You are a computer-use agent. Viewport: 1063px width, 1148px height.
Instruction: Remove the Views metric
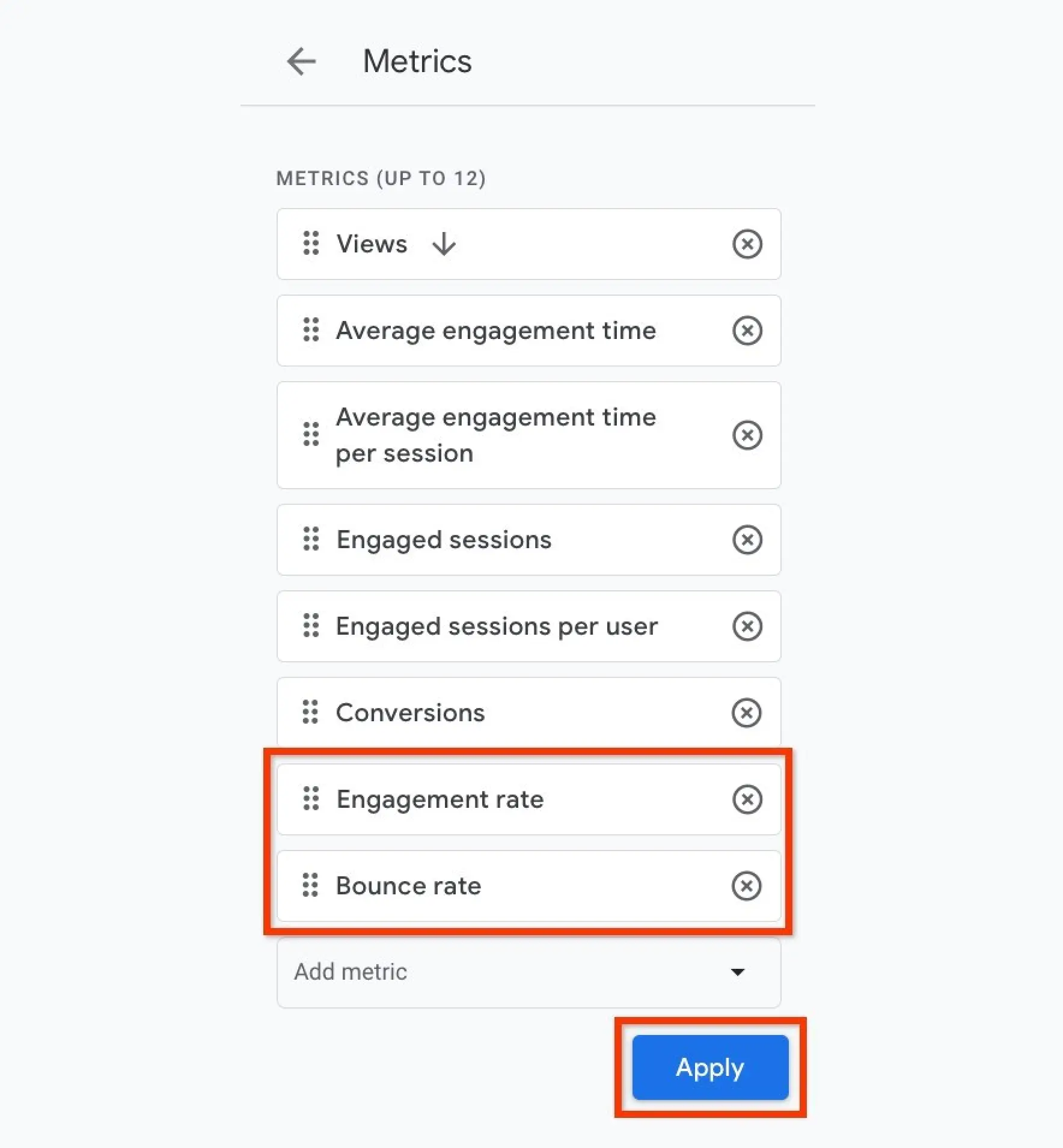click(x=747, y=244)
